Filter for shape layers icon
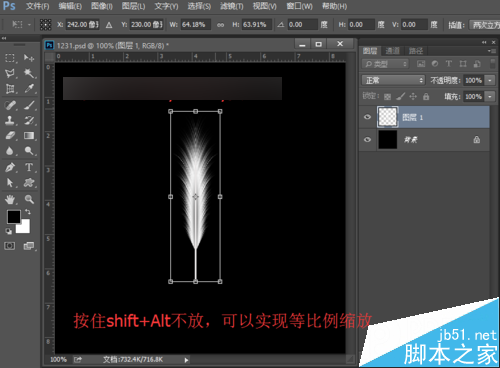 [x=463, y=64]
